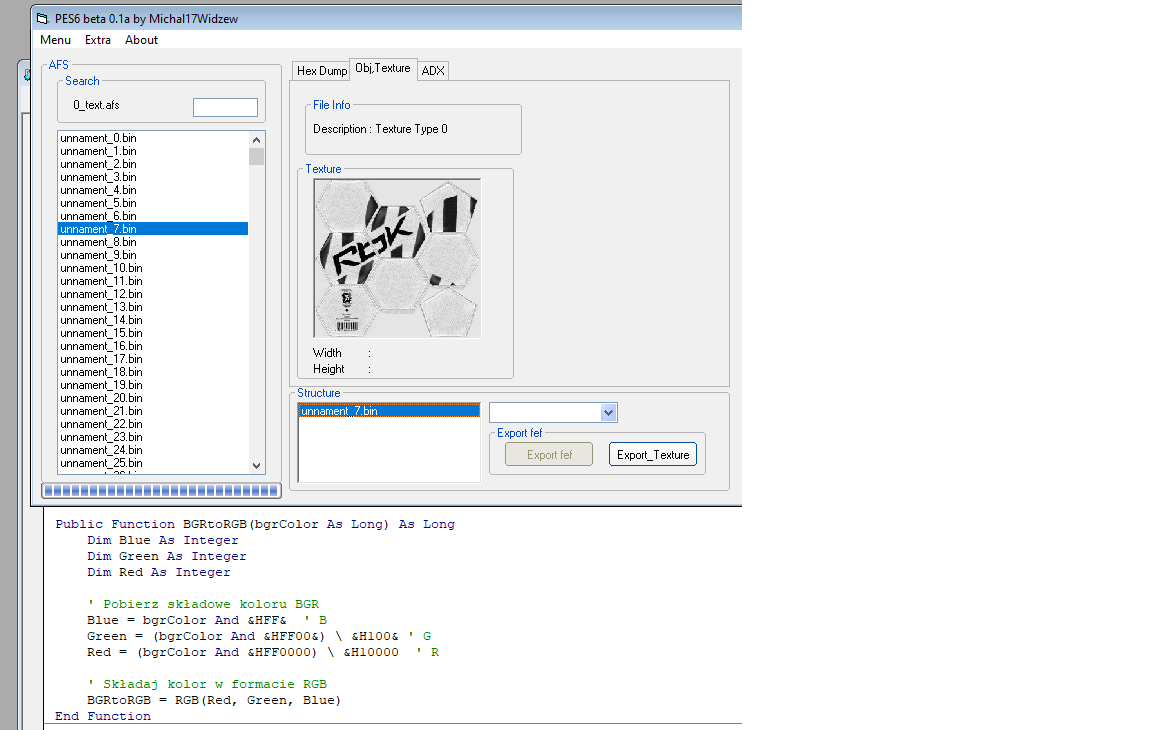Open the About menu

click(141, 40)
